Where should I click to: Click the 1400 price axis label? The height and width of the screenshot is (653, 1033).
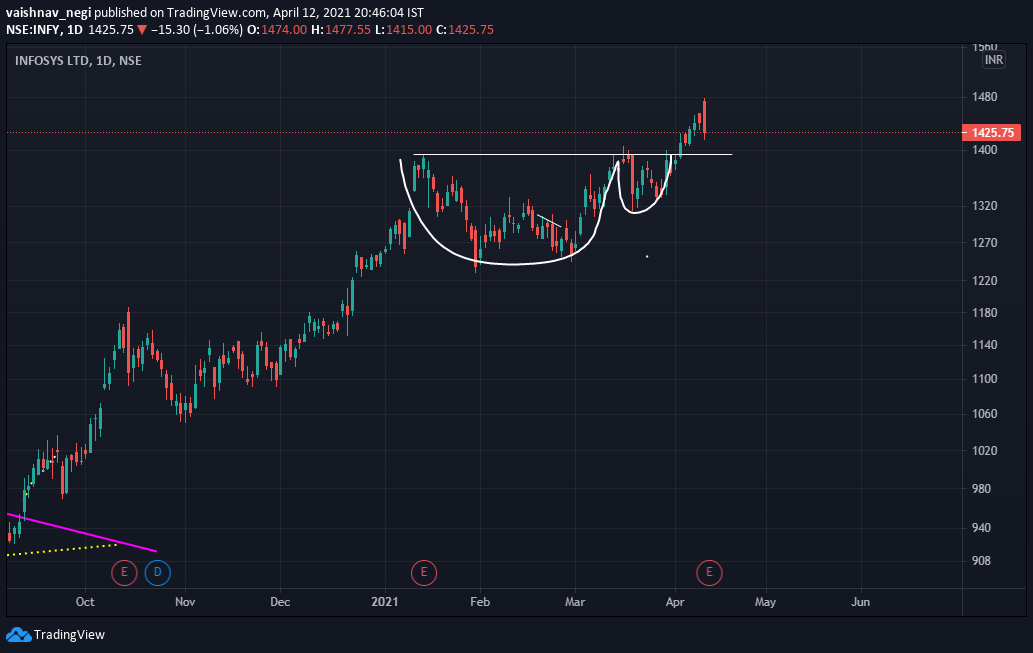pos(985,150)
